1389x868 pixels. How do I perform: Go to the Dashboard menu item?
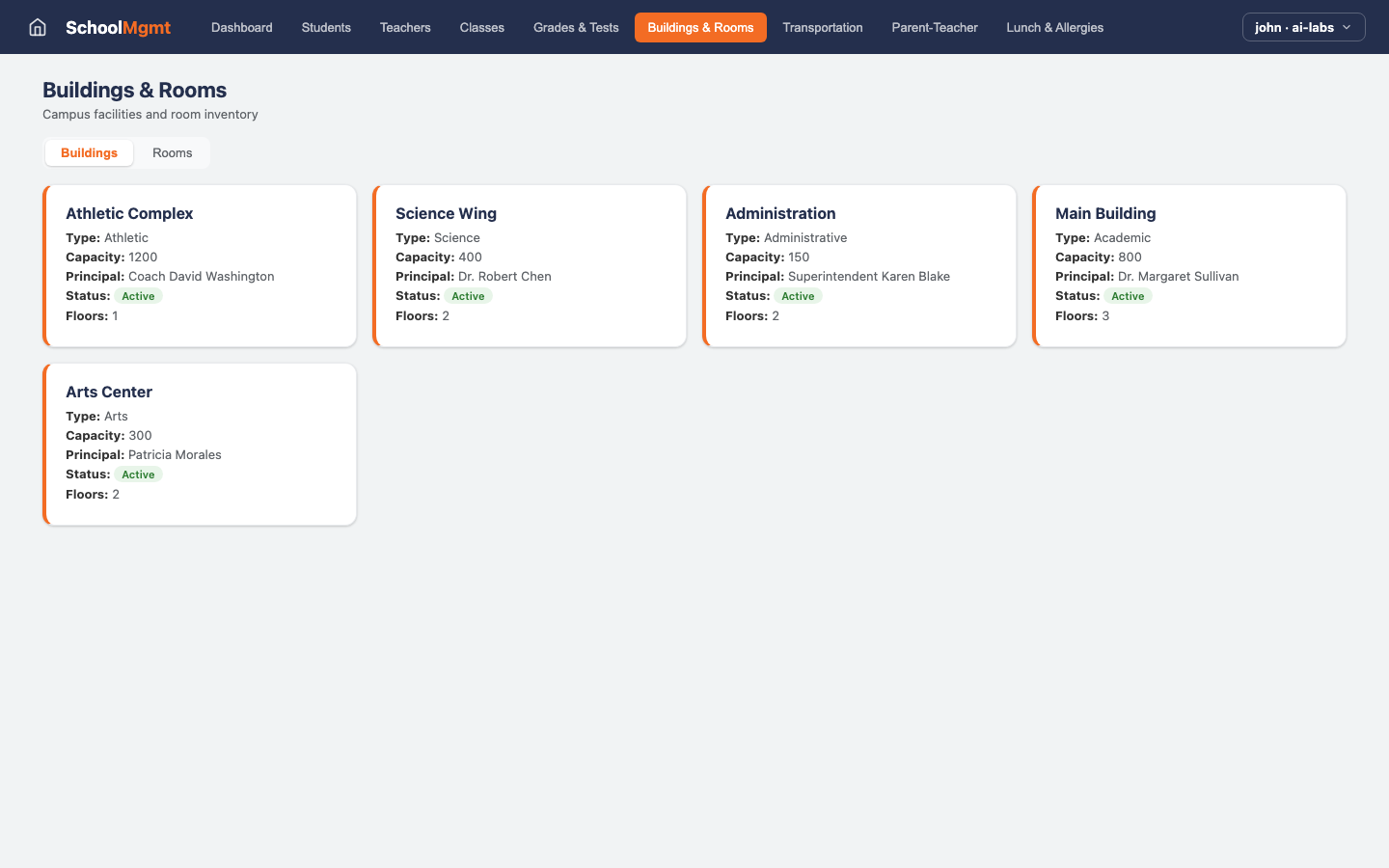click(x=241, y=27)
